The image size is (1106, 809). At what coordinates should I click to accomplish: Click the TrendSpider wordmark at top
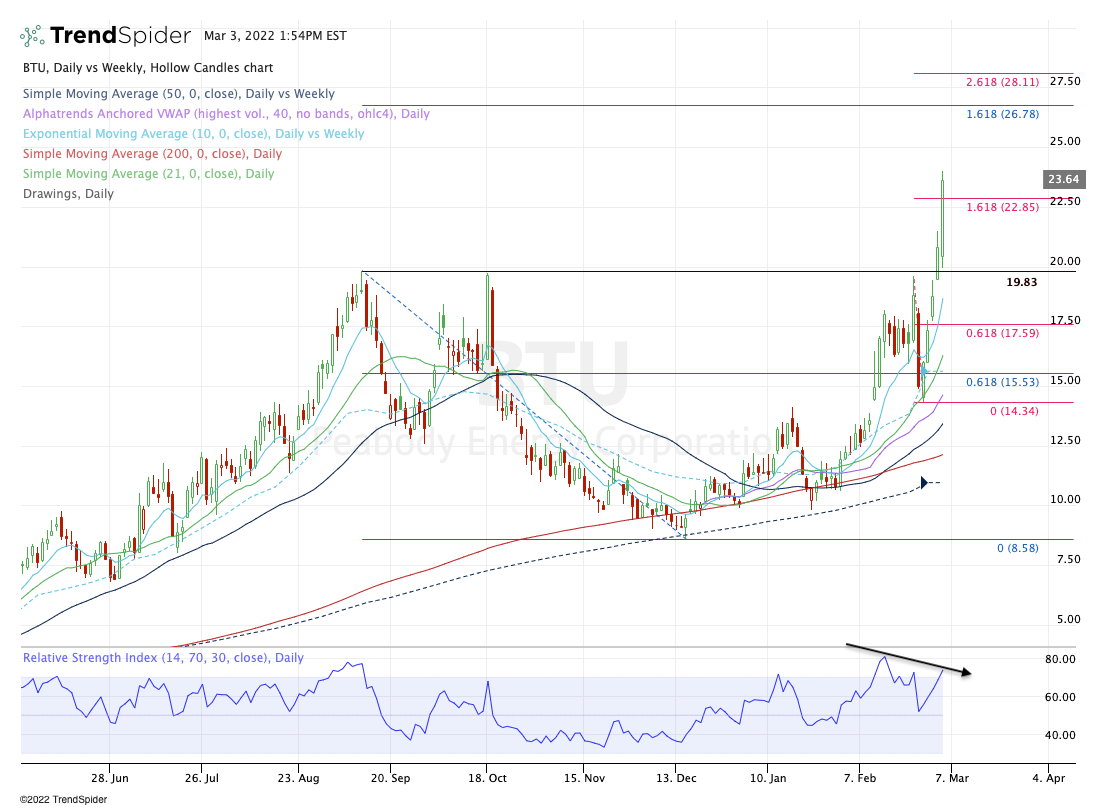point(120,36)
